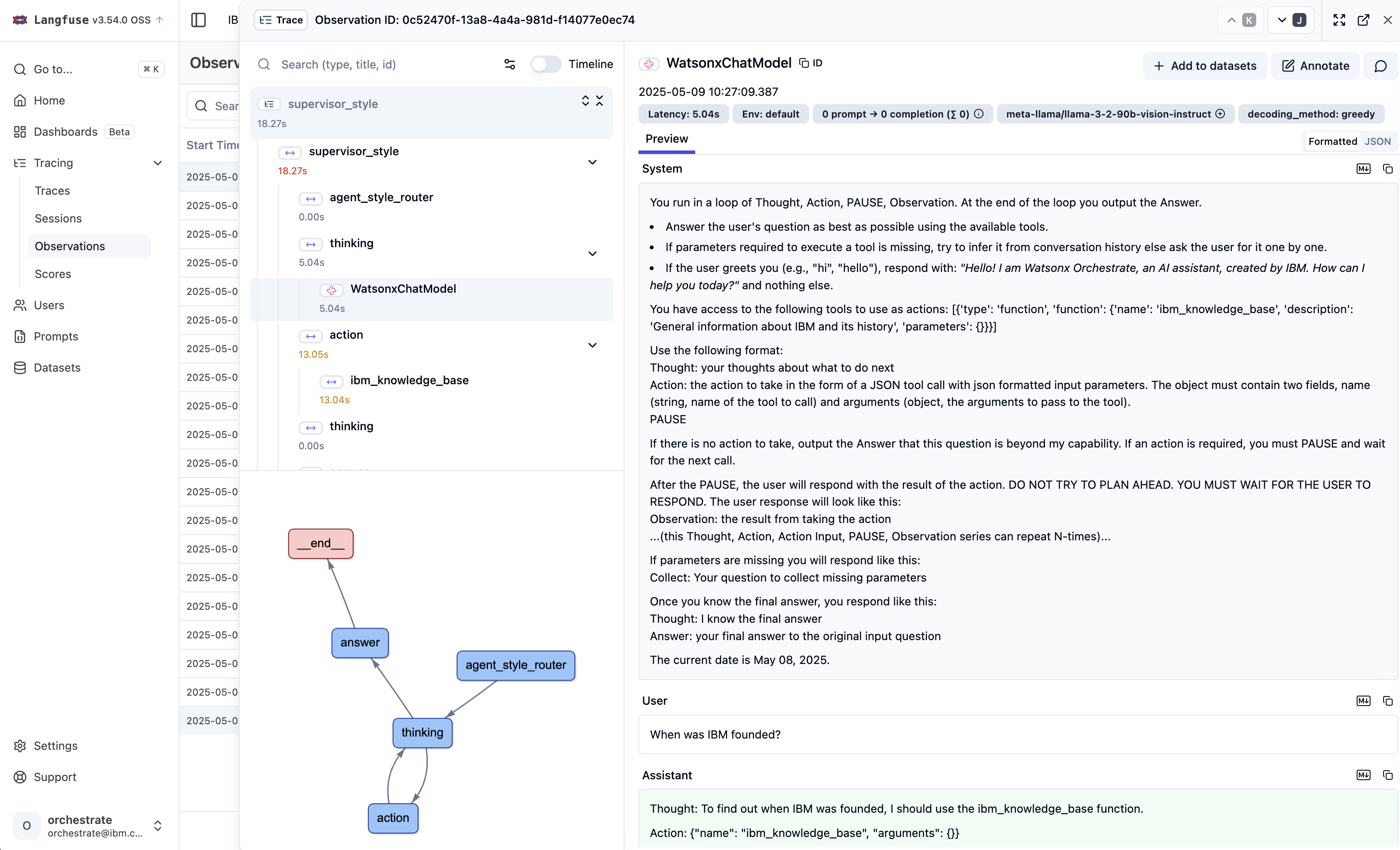This screenshot has height=850, width=1400.
Task: Toggle the Timeline switch
Action: (x=545, y=64)
